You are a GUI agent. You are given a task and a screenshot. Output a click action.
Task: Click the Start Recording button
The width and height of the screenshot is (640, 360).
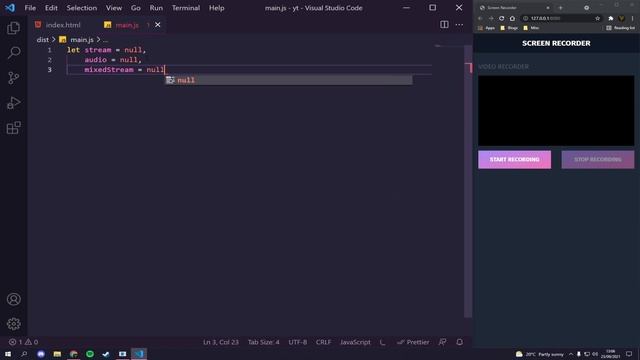coord(514,160)
